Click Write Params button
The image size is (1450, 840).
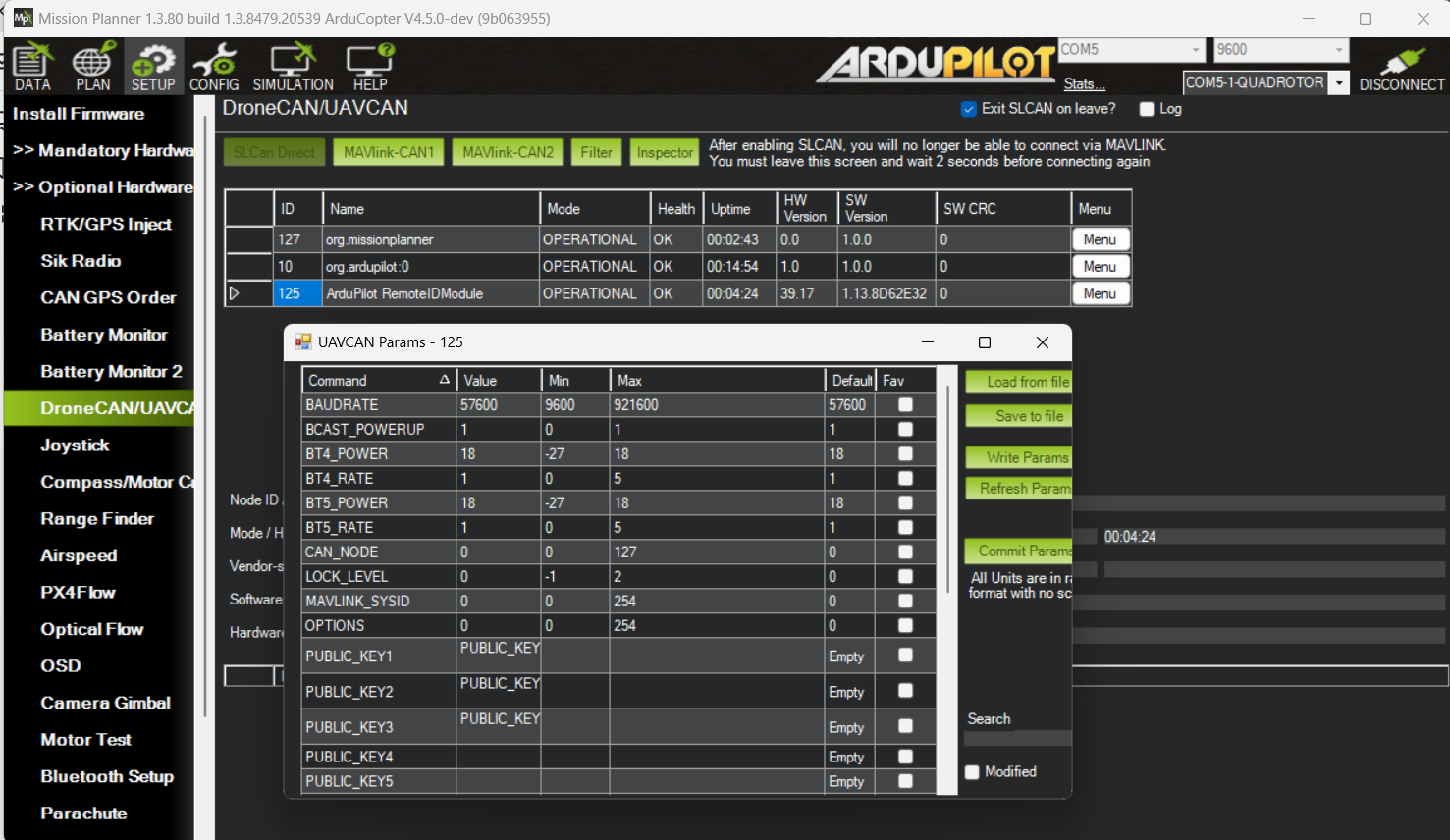click(1018, 457)
